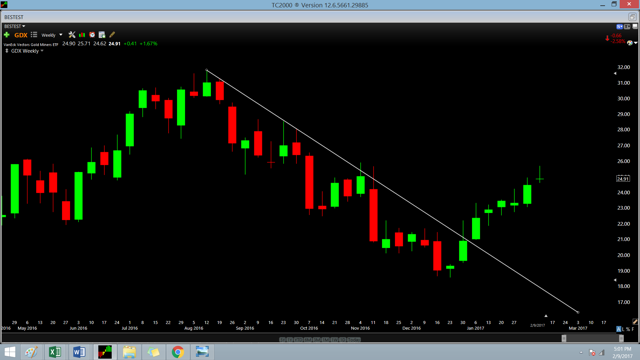Expand the Weekly timeframe dropdown
Image resolution: width=640 pixels, height=360 pixels.
[52, 35]
